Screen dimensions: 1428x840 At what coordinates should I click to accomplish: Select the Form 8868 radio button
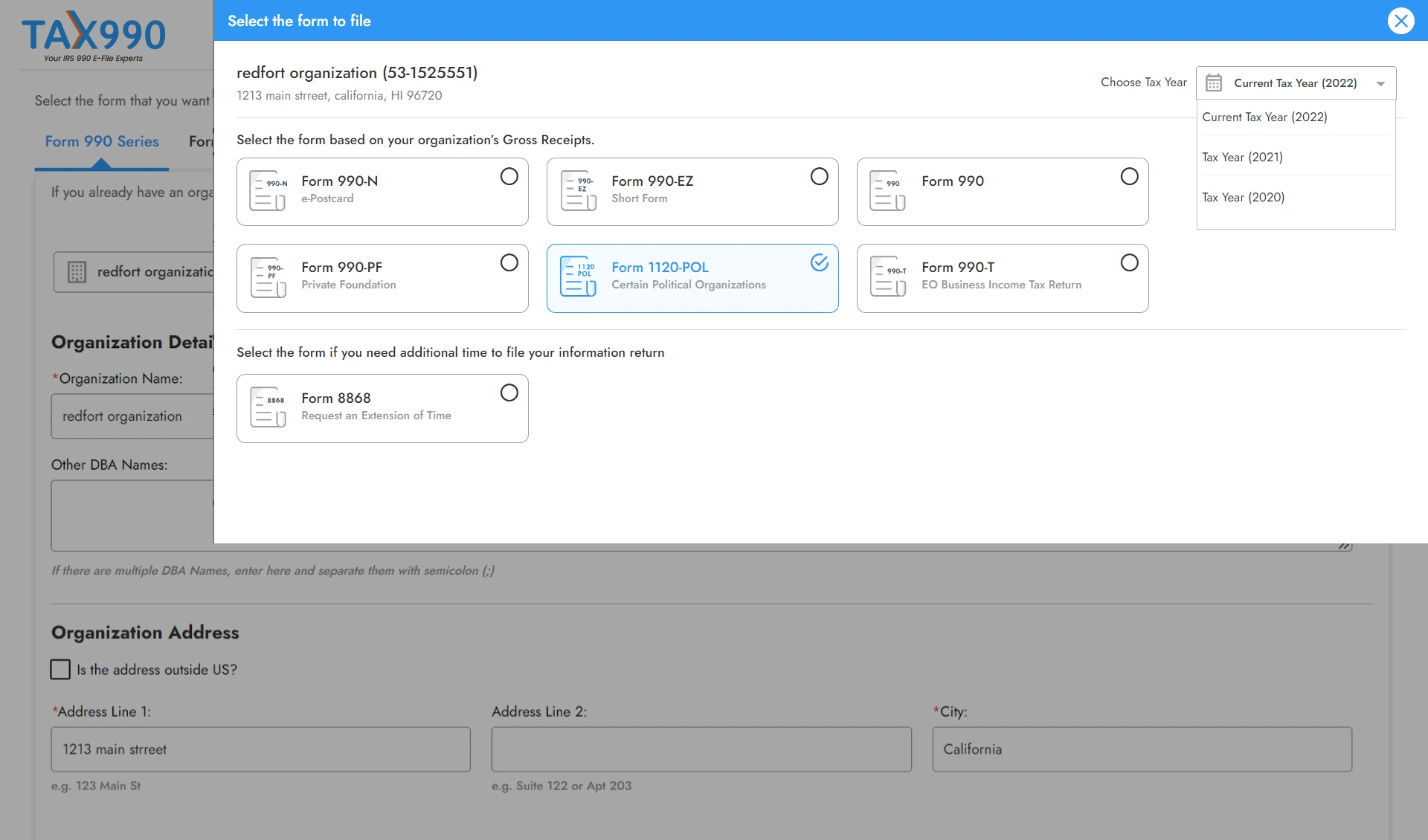[x=509, y=392]
